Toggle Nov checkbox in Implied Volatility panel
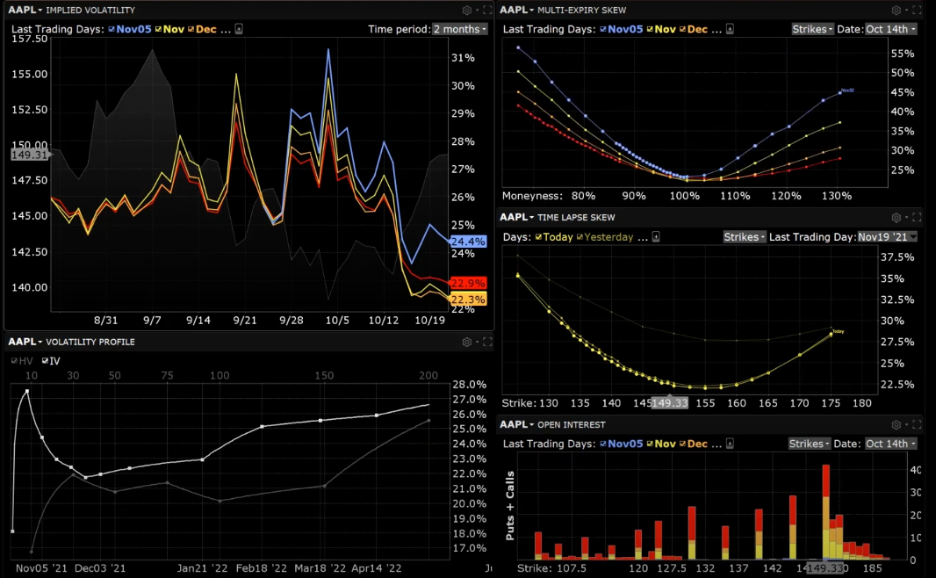This screenshot has height=578, width=936. (x=158, y=29)
